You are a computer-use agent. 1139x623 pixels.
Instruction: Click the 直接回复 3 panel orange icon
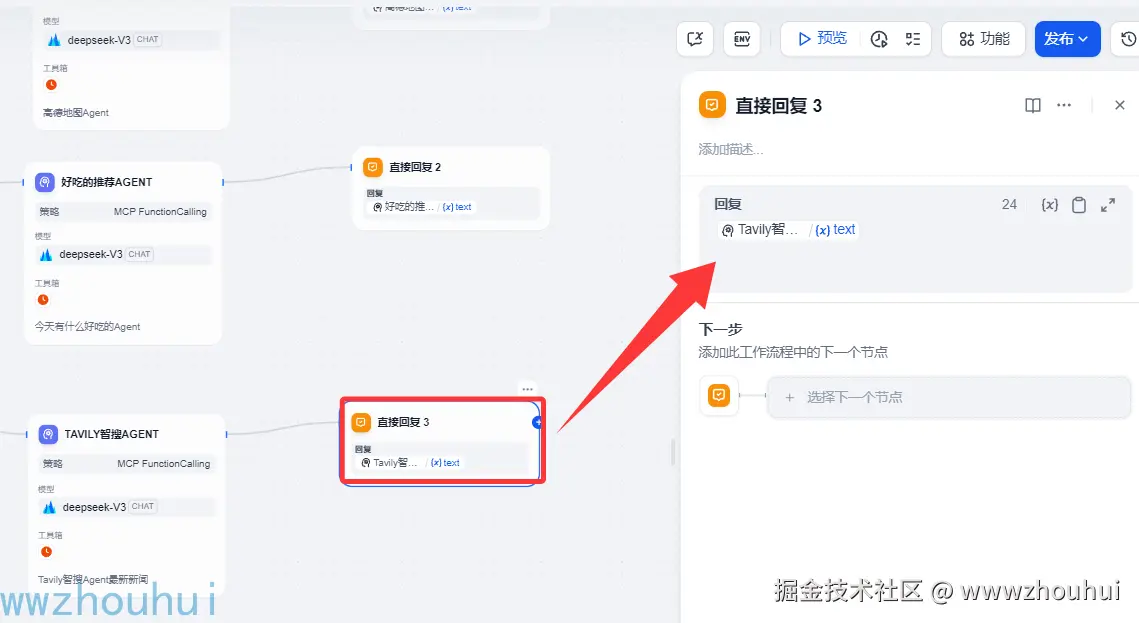coord(712,105)
